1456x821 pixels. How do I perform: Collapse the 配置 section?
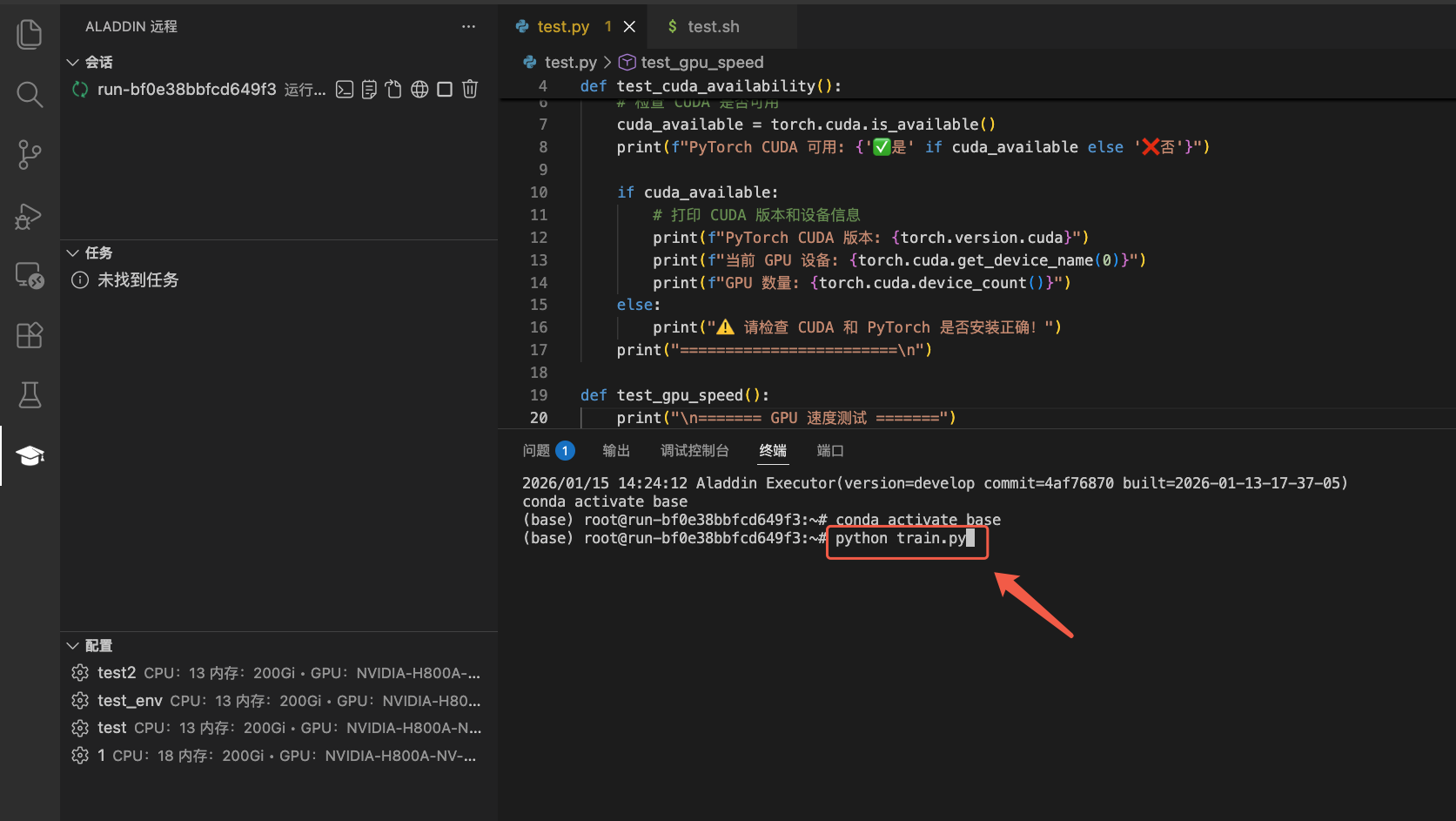click(x=73, y=645)
